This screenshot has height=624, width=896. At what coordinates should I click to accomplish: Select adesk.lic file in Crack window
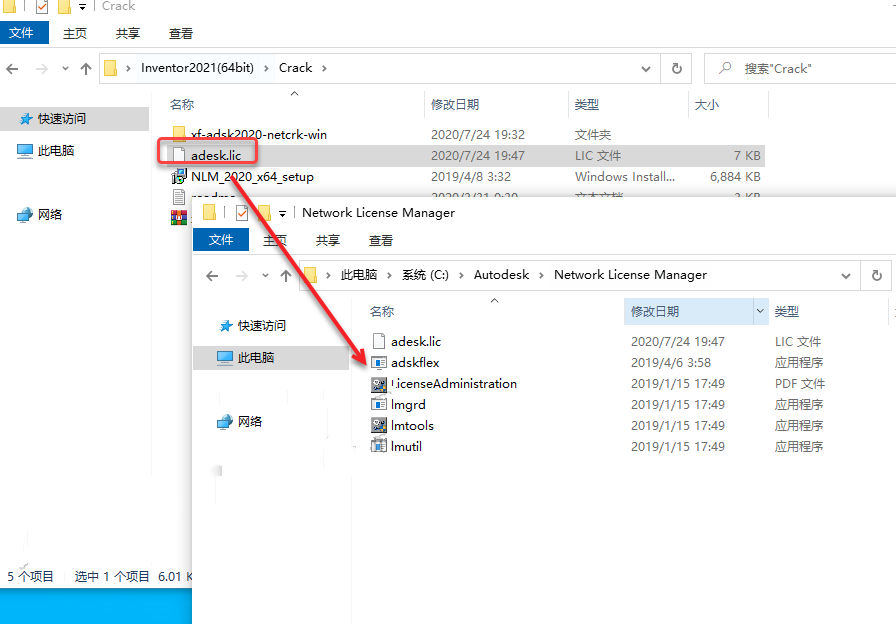pos(216,155)
